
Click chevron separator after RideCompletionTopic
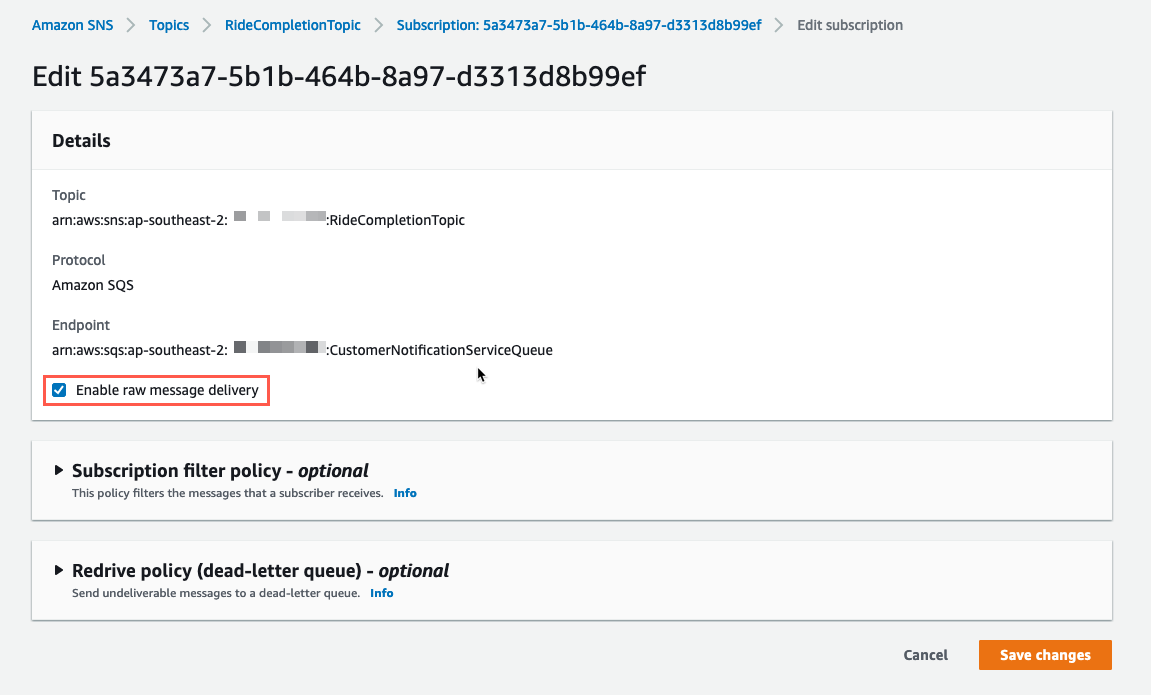(x=379, y=25)
